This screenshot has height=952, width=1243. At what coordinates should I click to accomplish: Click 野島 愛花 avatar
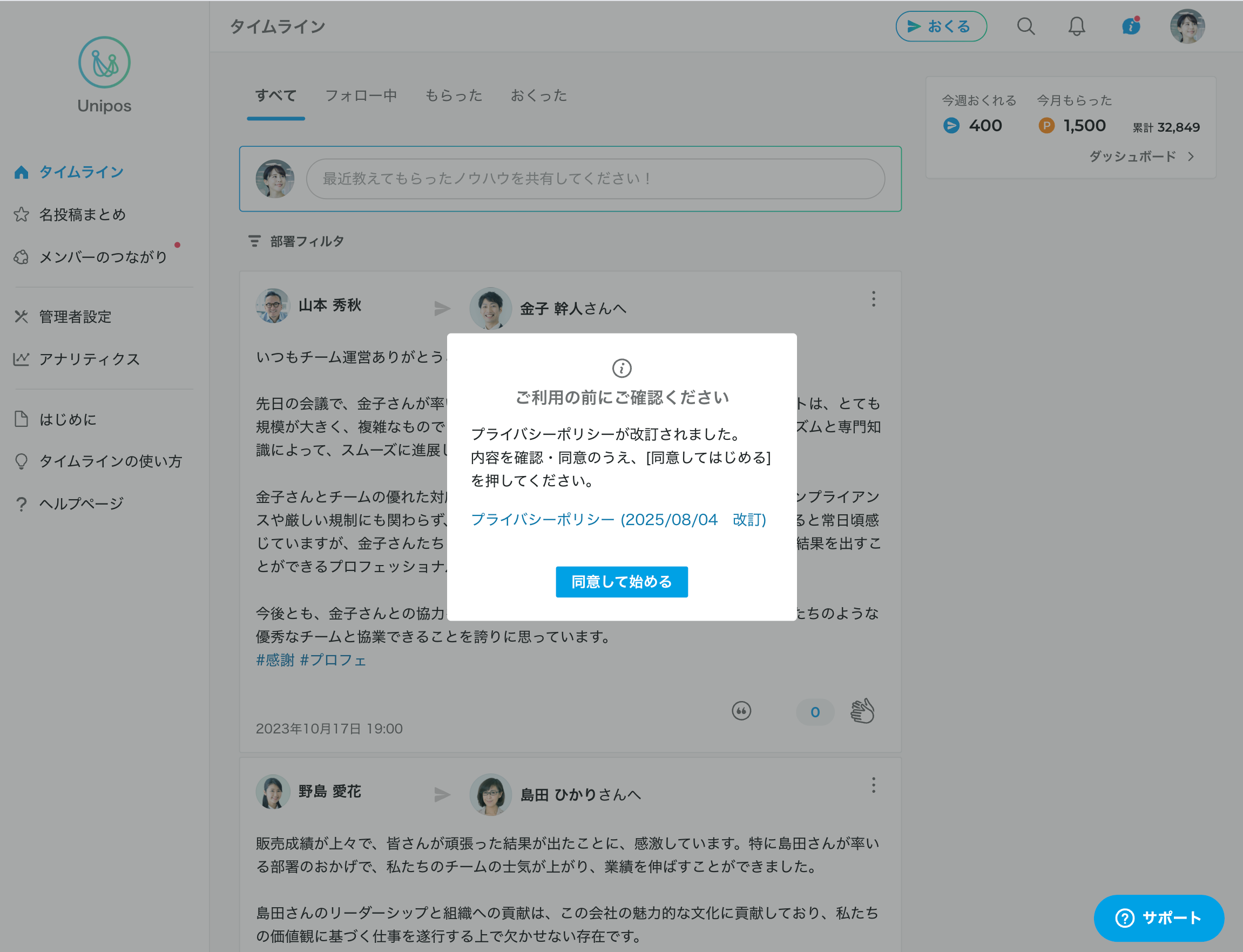[273, 792]
